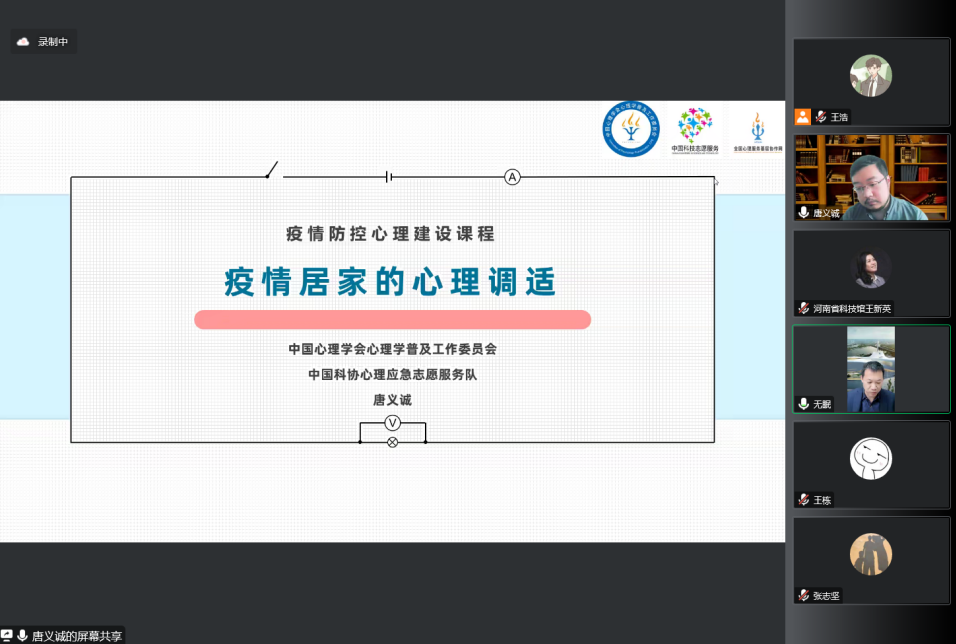Screen dimensions: 956x644
Task: Click 无眠's active microphone icon
Action: [x=804, y=404]
